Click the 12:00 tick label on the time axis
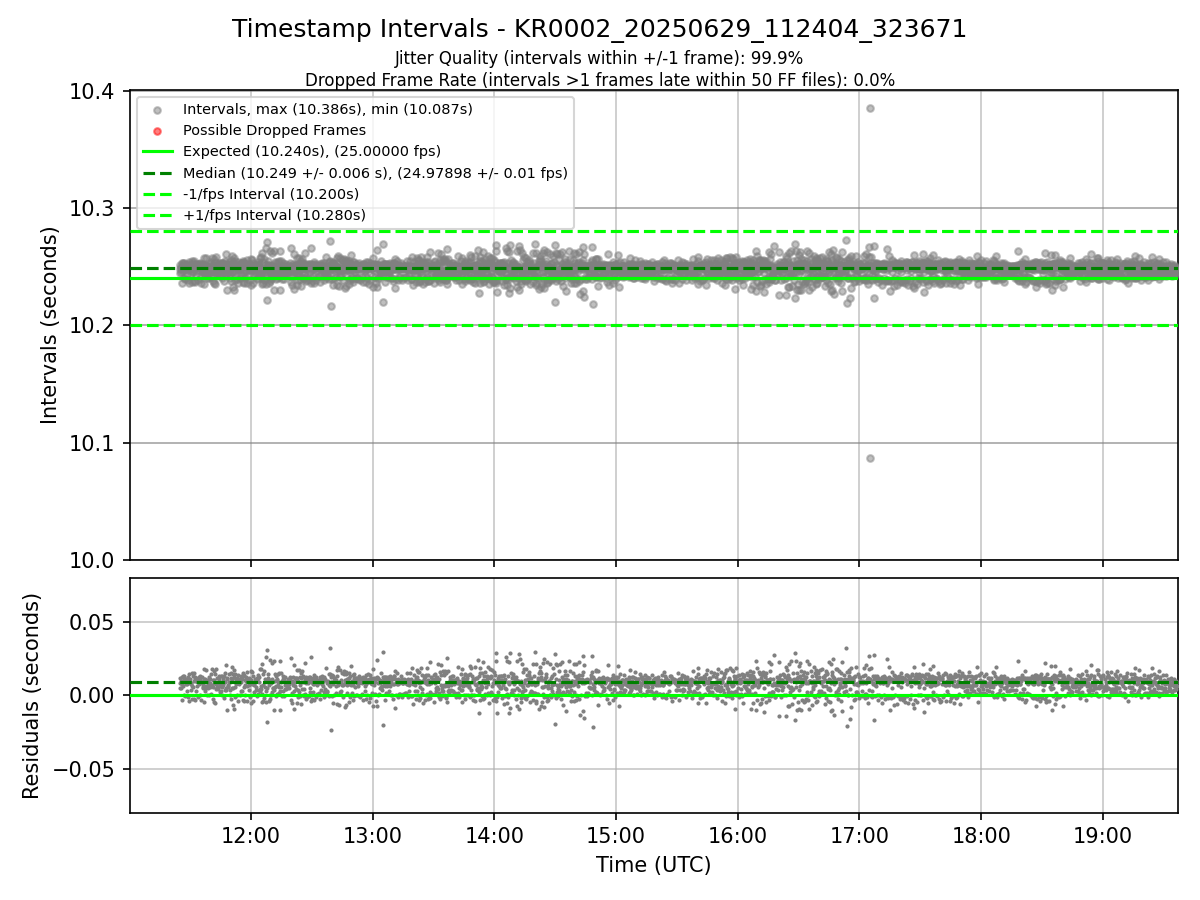The image size is (1200, 900). pos(250,836)
